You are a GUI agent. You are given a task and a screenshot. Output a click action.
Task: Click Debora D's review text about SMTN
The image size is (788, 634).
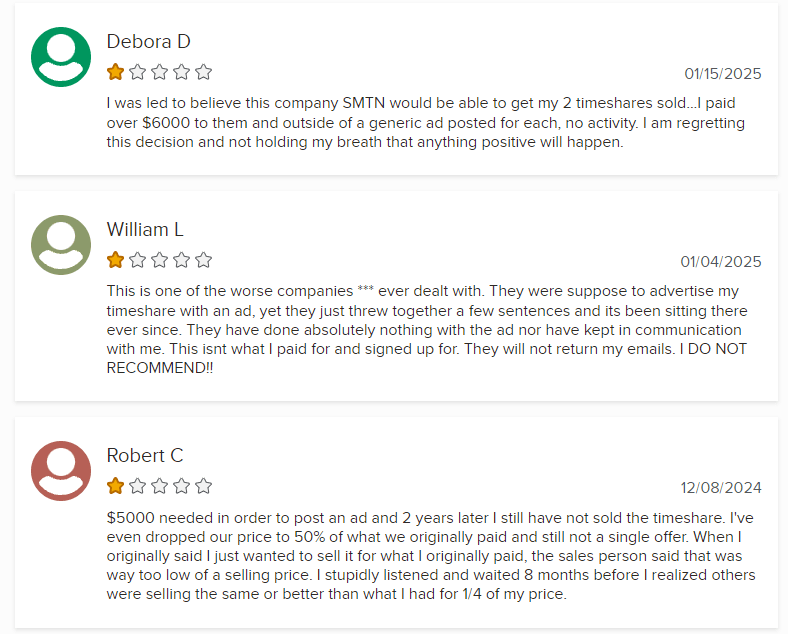(x=425, y=123)
